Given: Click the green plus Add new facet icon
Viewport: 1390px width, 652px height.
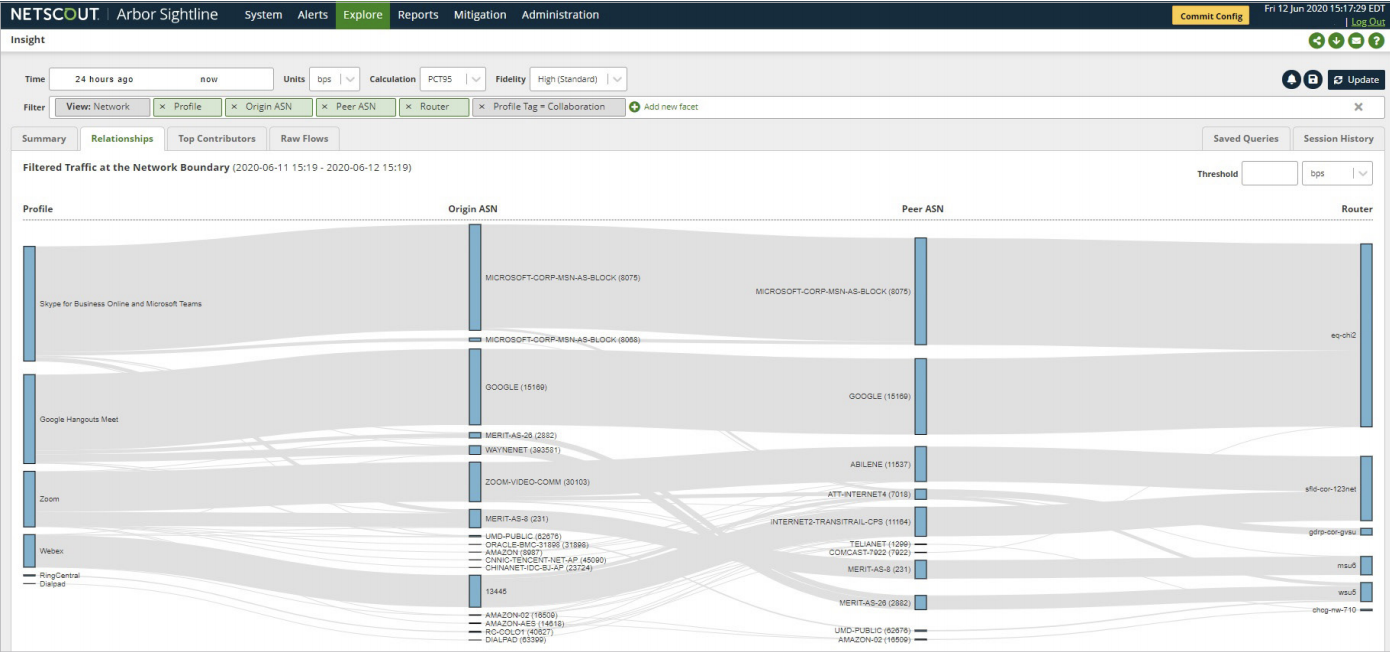Looking at the screenshot, I should tap(635, 107).
